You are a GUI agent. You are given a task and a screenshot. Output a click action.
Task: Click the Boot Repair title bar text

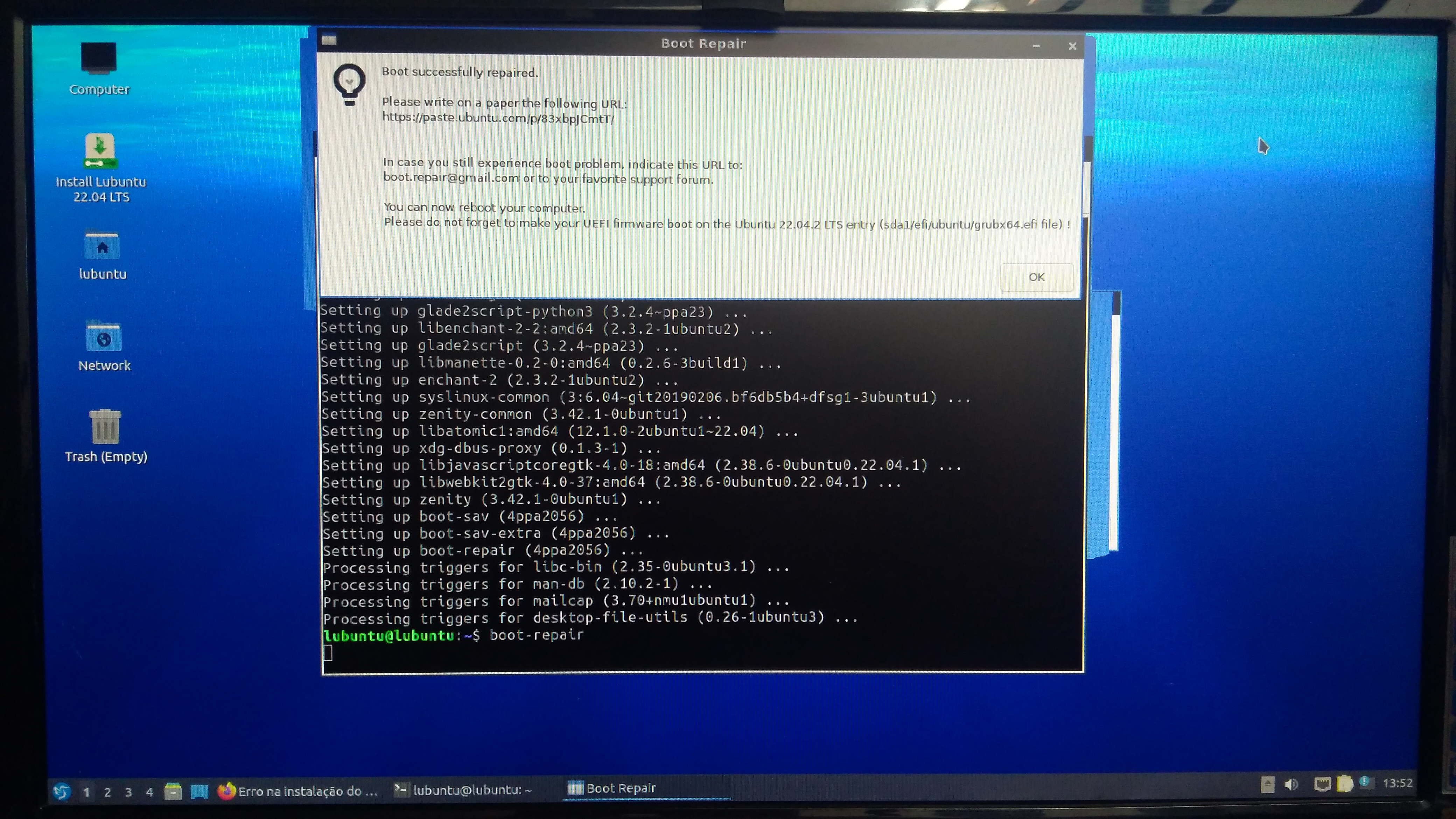(703, 43)
